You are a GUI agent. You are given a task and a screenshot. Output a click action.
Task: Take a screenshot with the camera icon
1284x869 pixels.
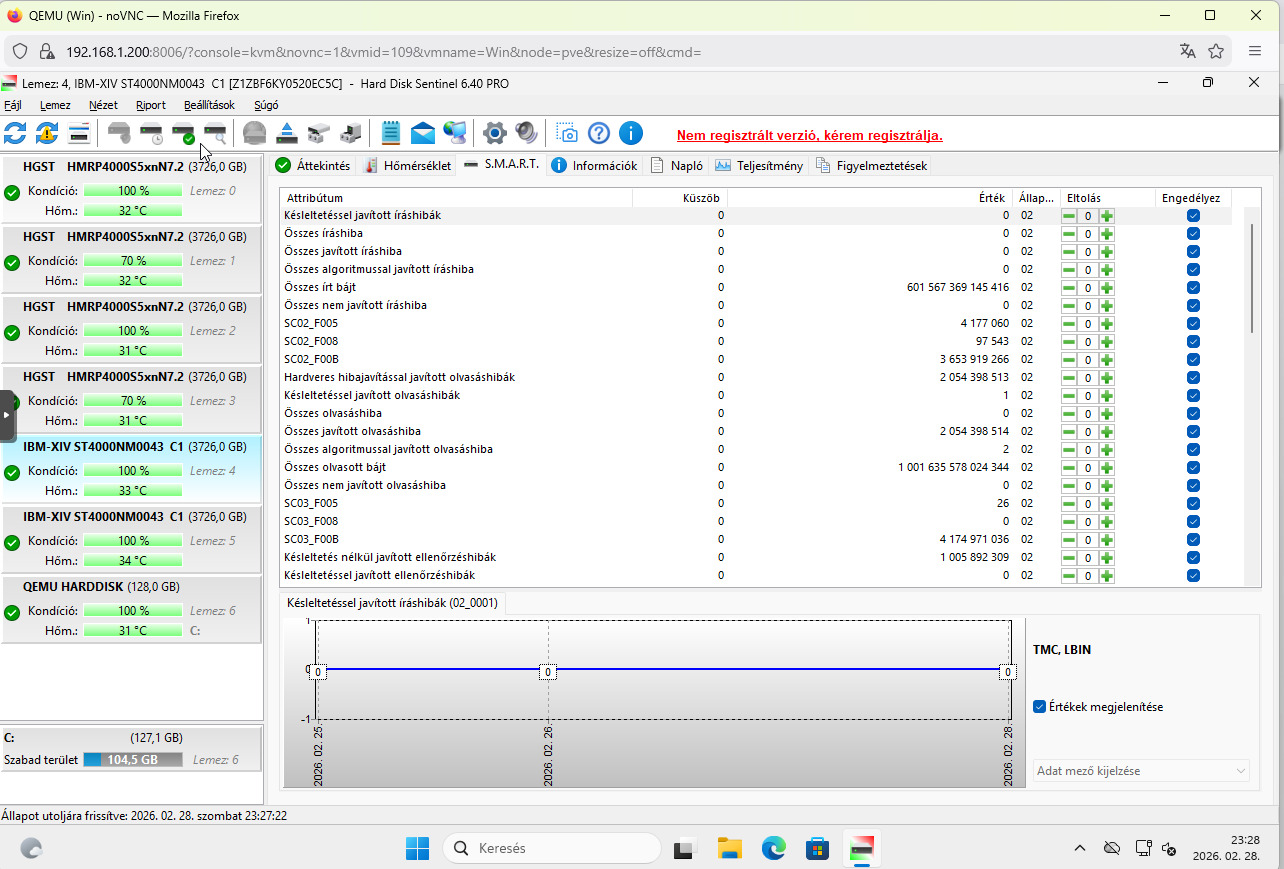(x=567, y=133)
